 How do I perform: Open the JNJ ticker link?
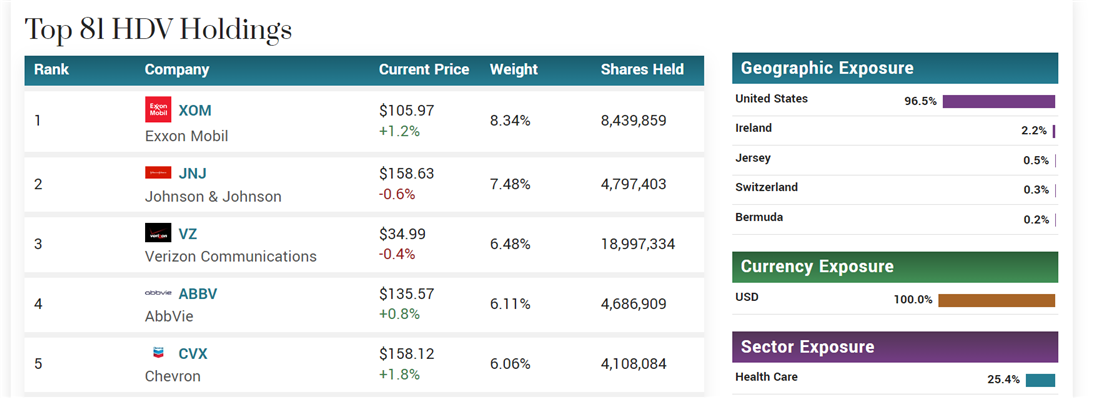[192, 173]
